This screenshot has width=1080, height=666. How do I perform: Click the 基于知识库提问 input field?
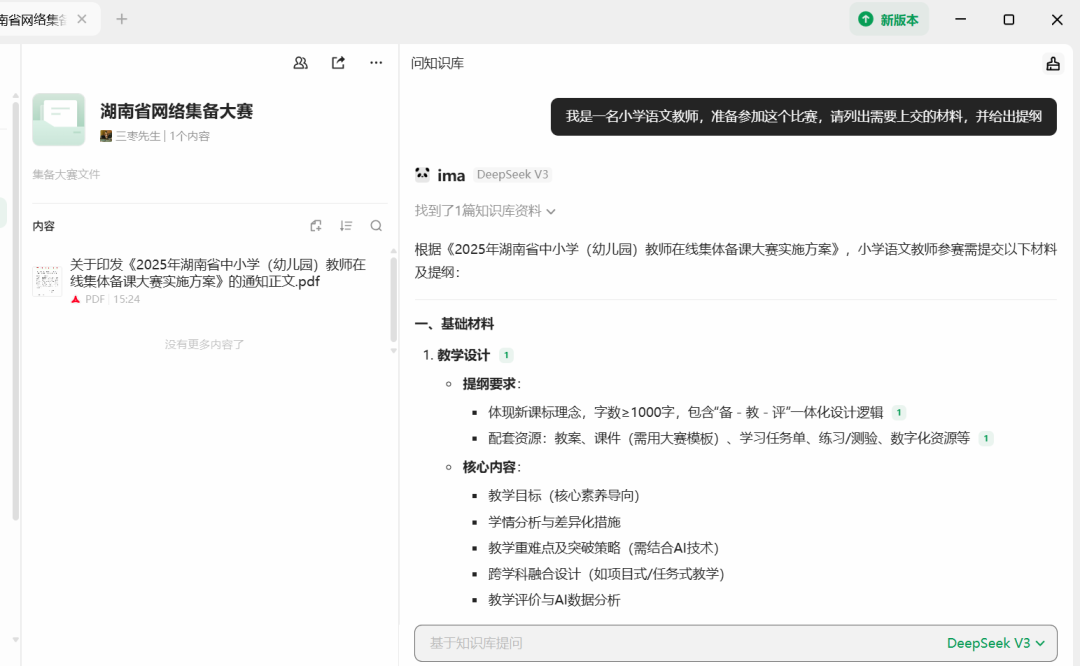coord(600,643)
